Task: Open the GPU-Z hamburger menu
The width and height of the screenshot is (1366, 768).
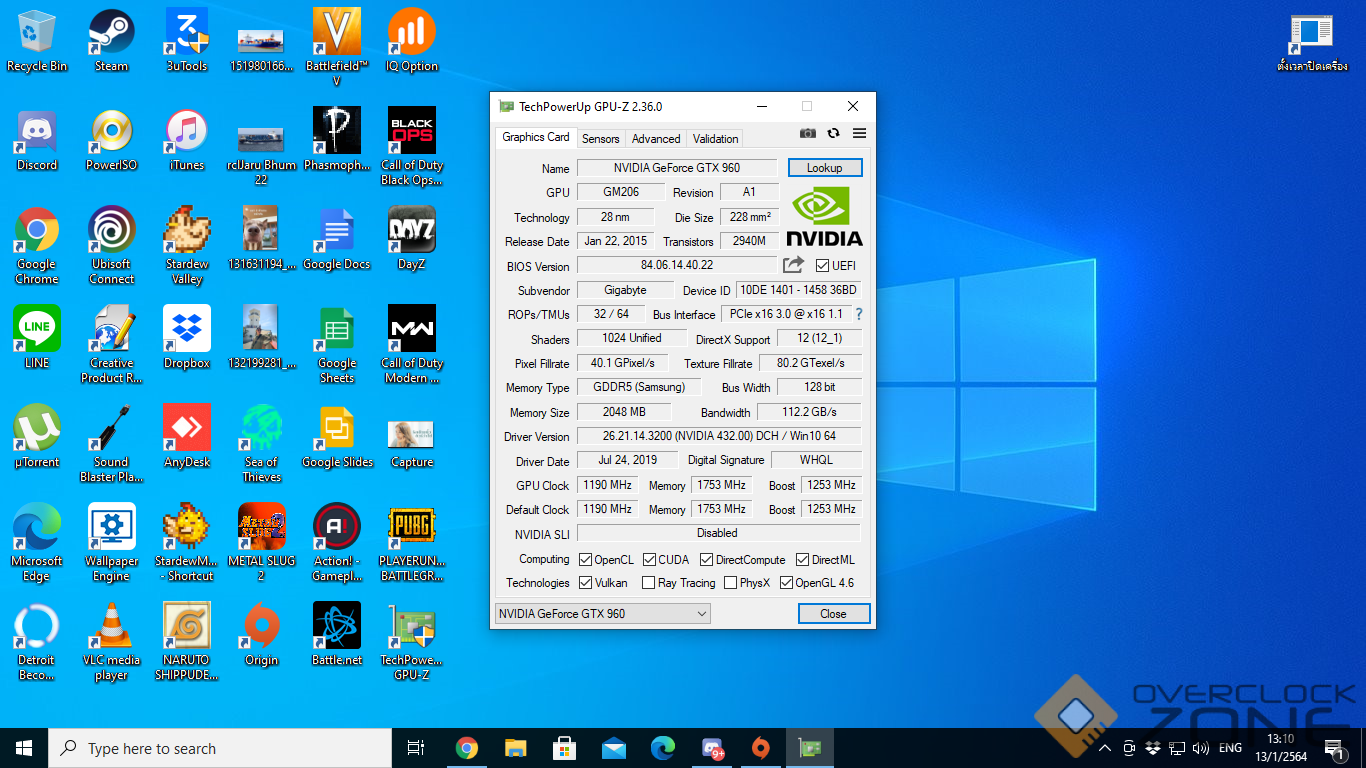Action: pos(859,134)
